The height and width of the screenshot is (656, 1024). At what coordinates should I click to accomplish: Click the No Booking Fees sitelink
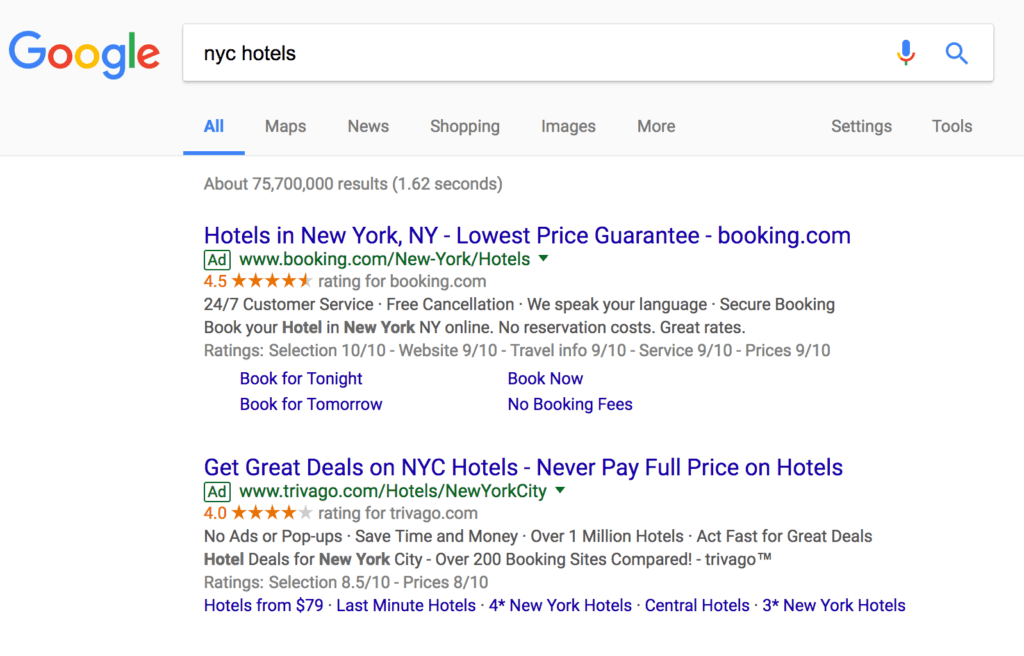570,404
